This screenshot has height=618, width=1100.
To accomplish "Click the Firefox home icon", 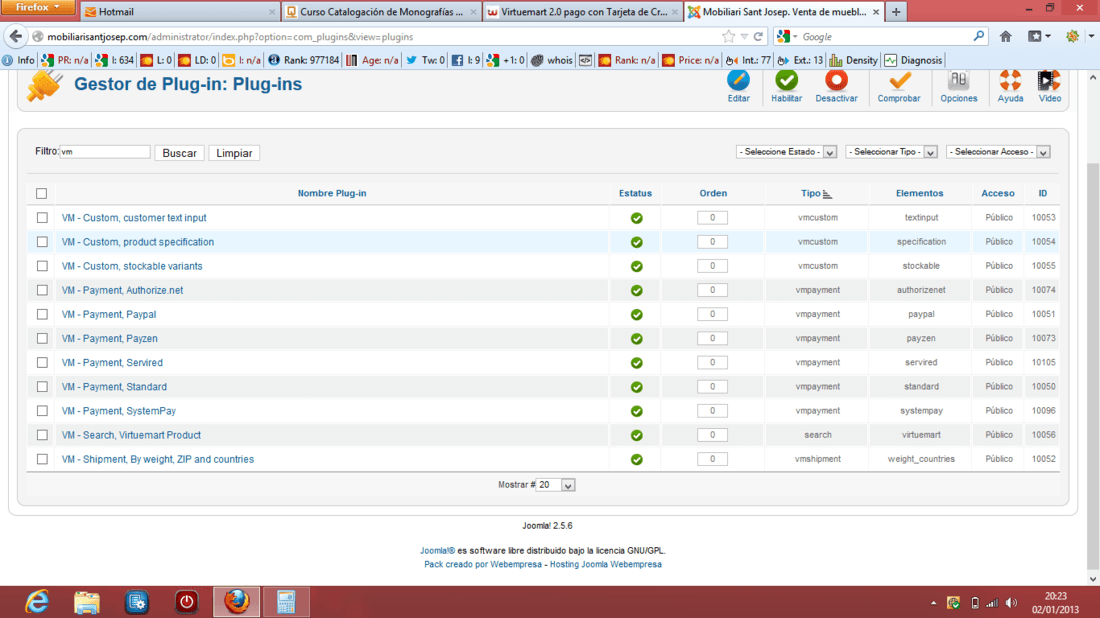I will pyautogui.click(x=1005, y=36).
